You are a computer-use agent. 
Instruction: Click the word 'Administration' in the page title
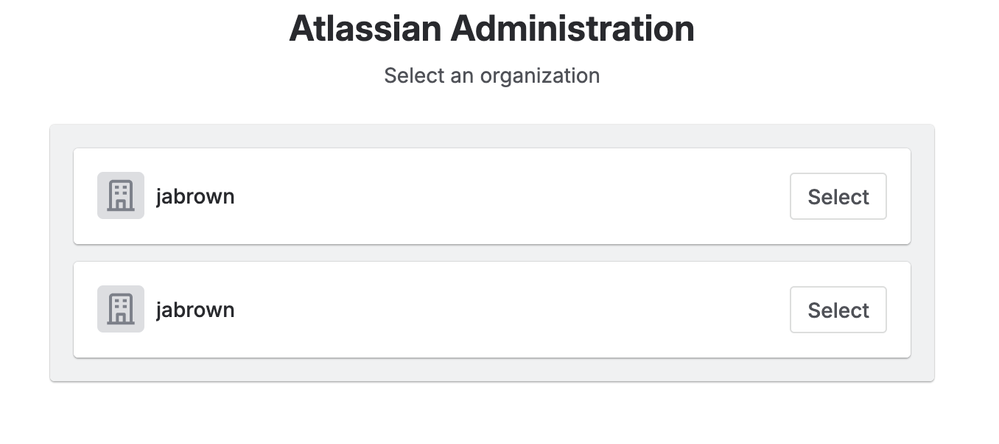(x=572, y=28)
